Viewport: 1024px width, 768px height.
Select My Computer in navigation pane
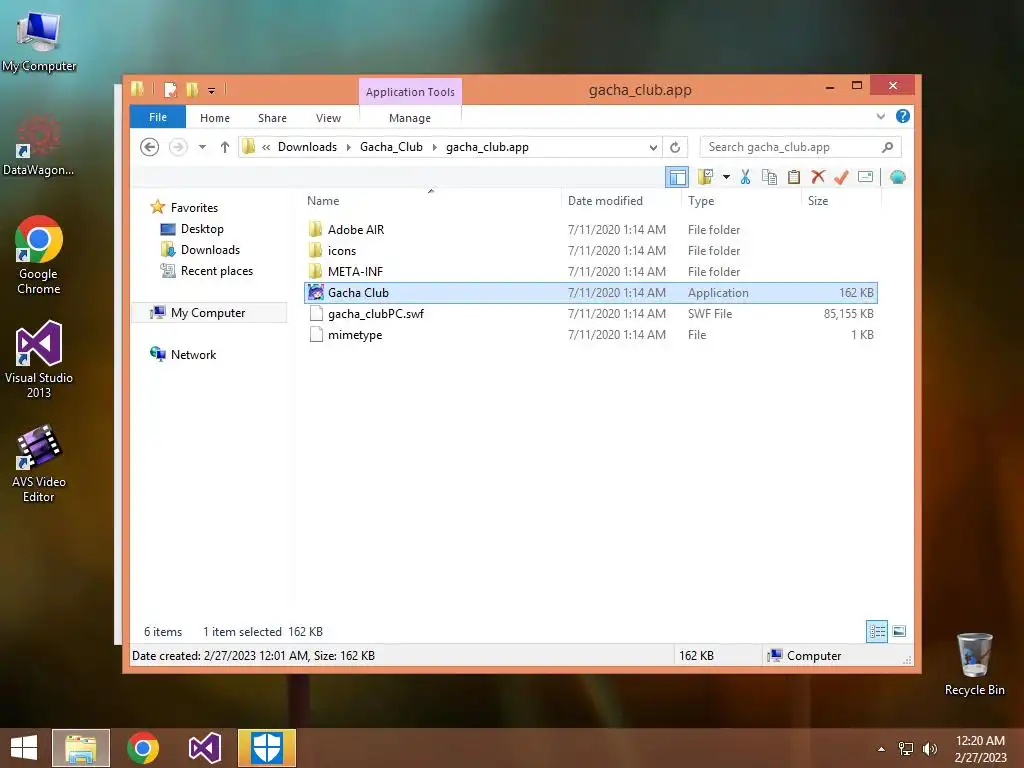click(x=208, y=313)
